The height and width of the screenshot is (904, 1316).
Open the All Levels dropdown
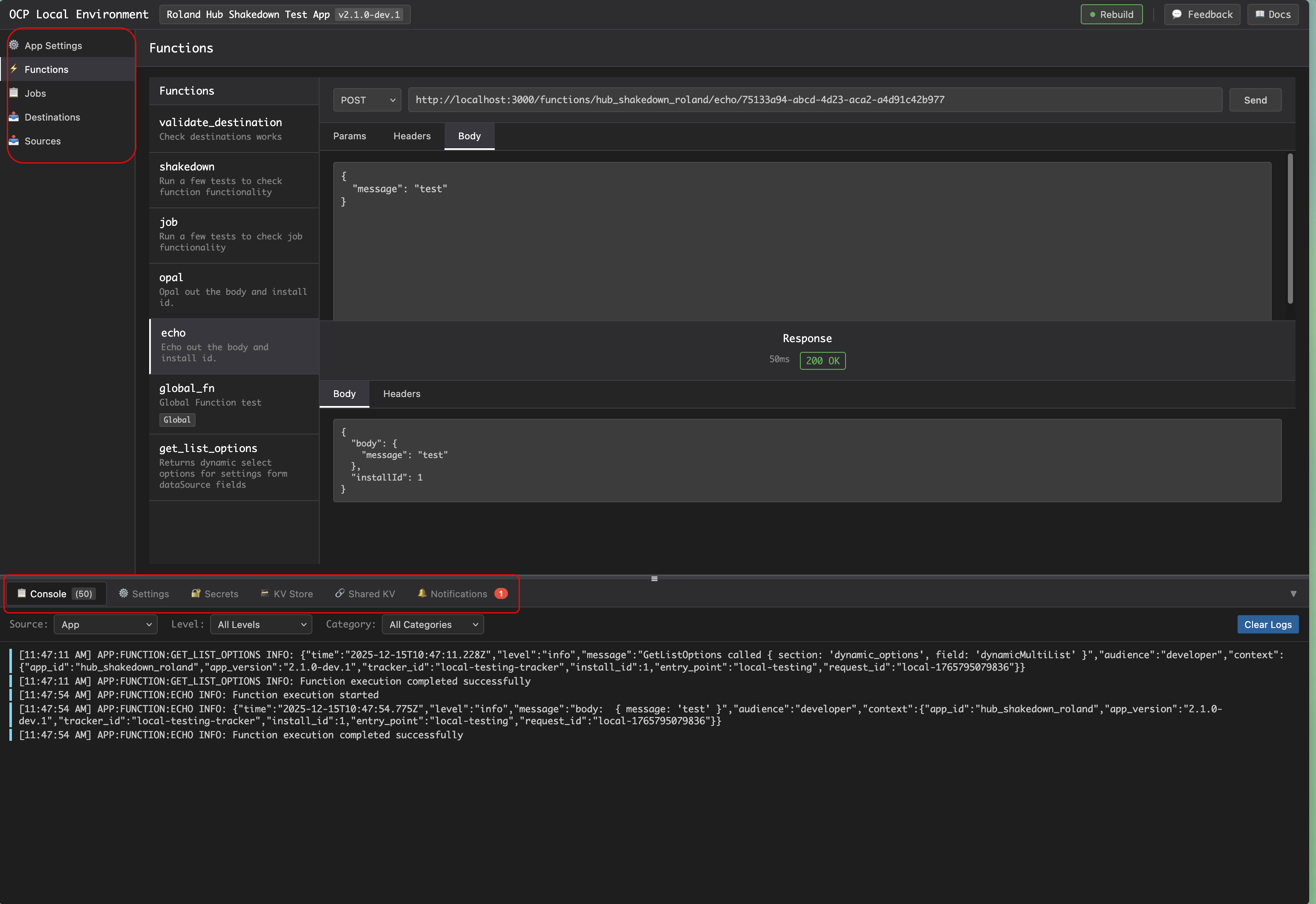point(261,624)
